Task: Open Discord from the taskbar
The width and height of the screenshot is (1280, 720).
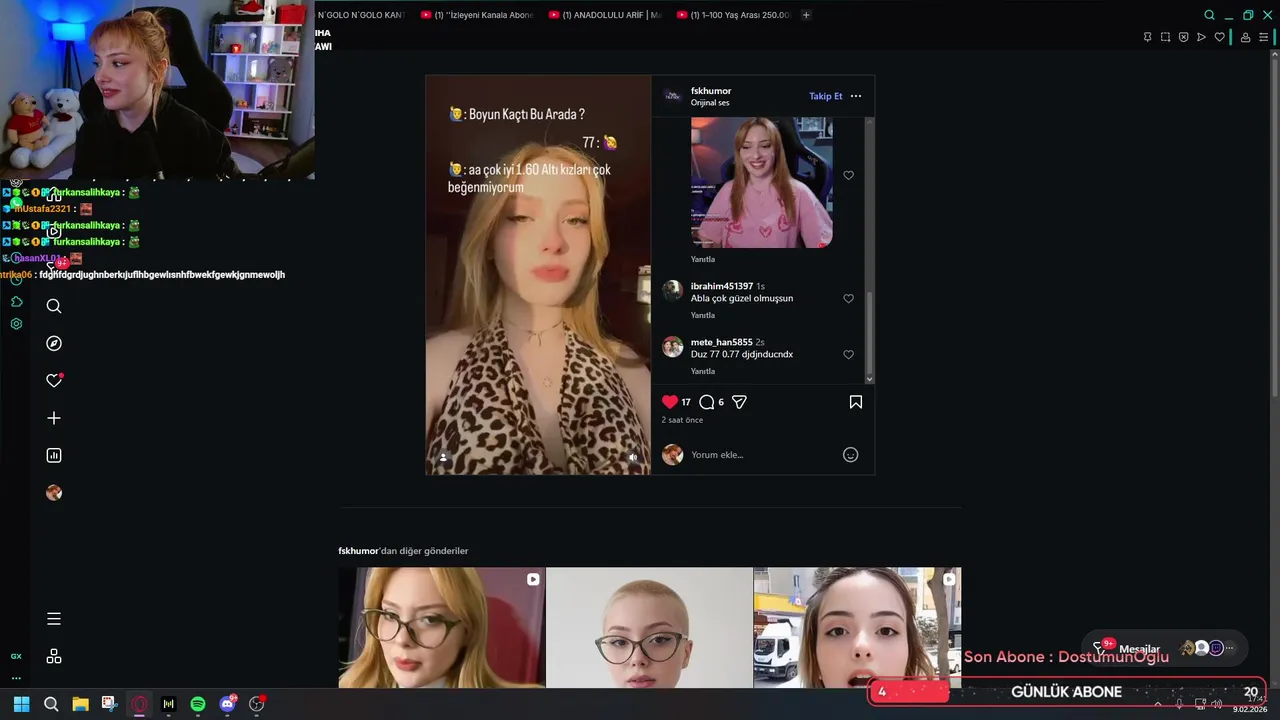Action: [x=227, y=704]
